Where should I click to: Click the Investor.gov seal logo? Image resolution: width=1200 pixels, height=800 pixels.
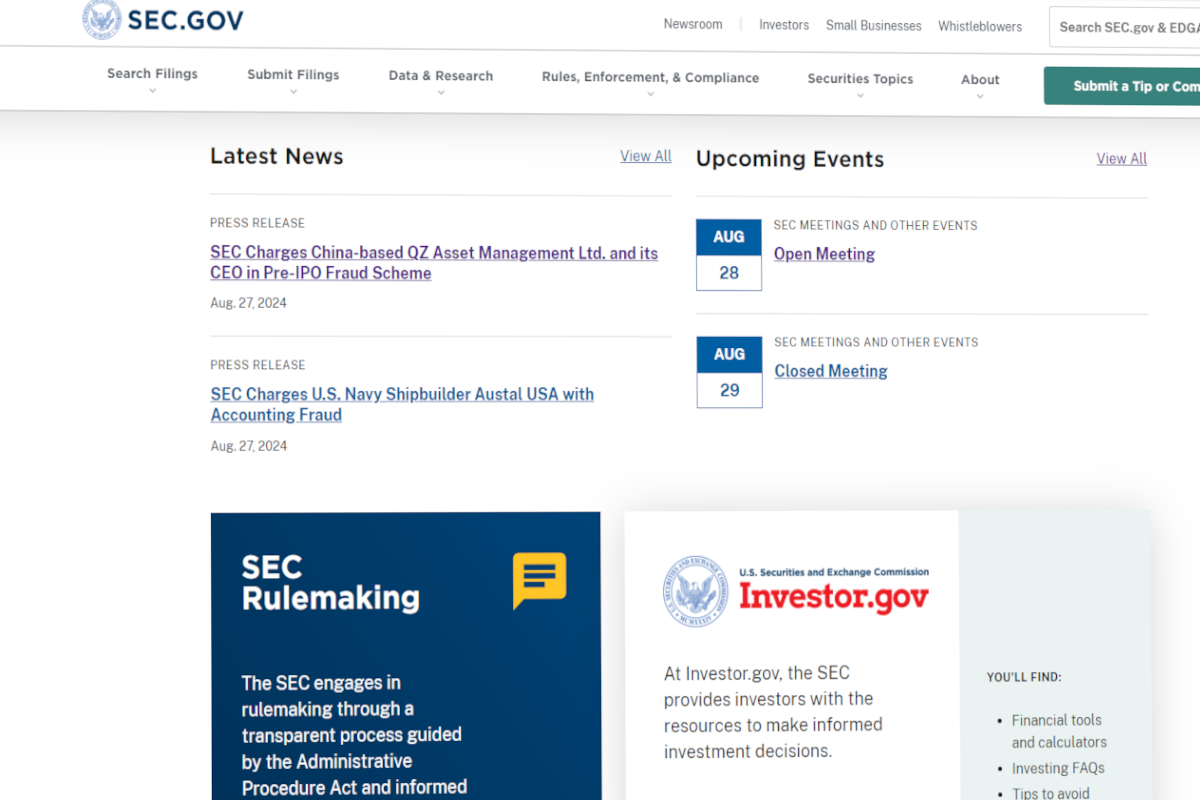pos(696,592)
